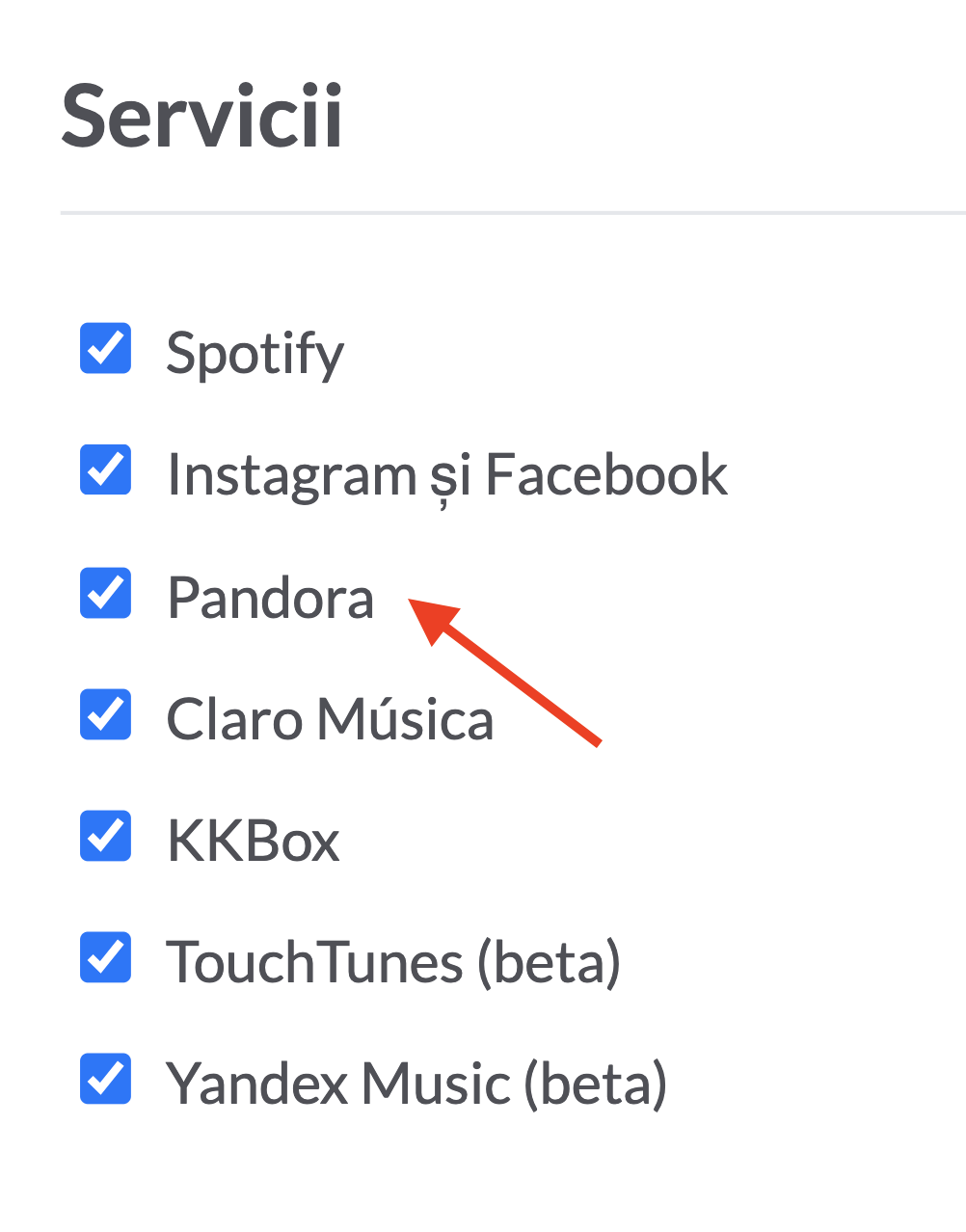Screen dimensions: 966x1232
Task: Click the divider line under Servicii
Action: click(513, 212)
